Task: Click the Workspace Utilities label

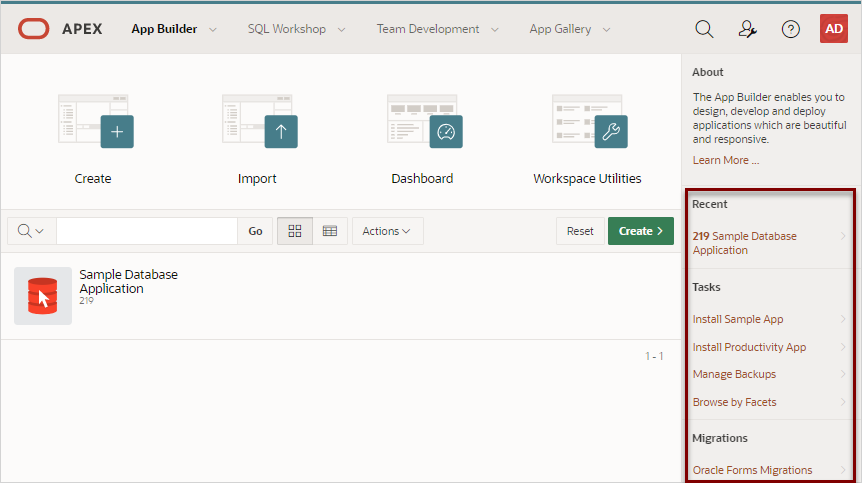Action: (587, 179)
